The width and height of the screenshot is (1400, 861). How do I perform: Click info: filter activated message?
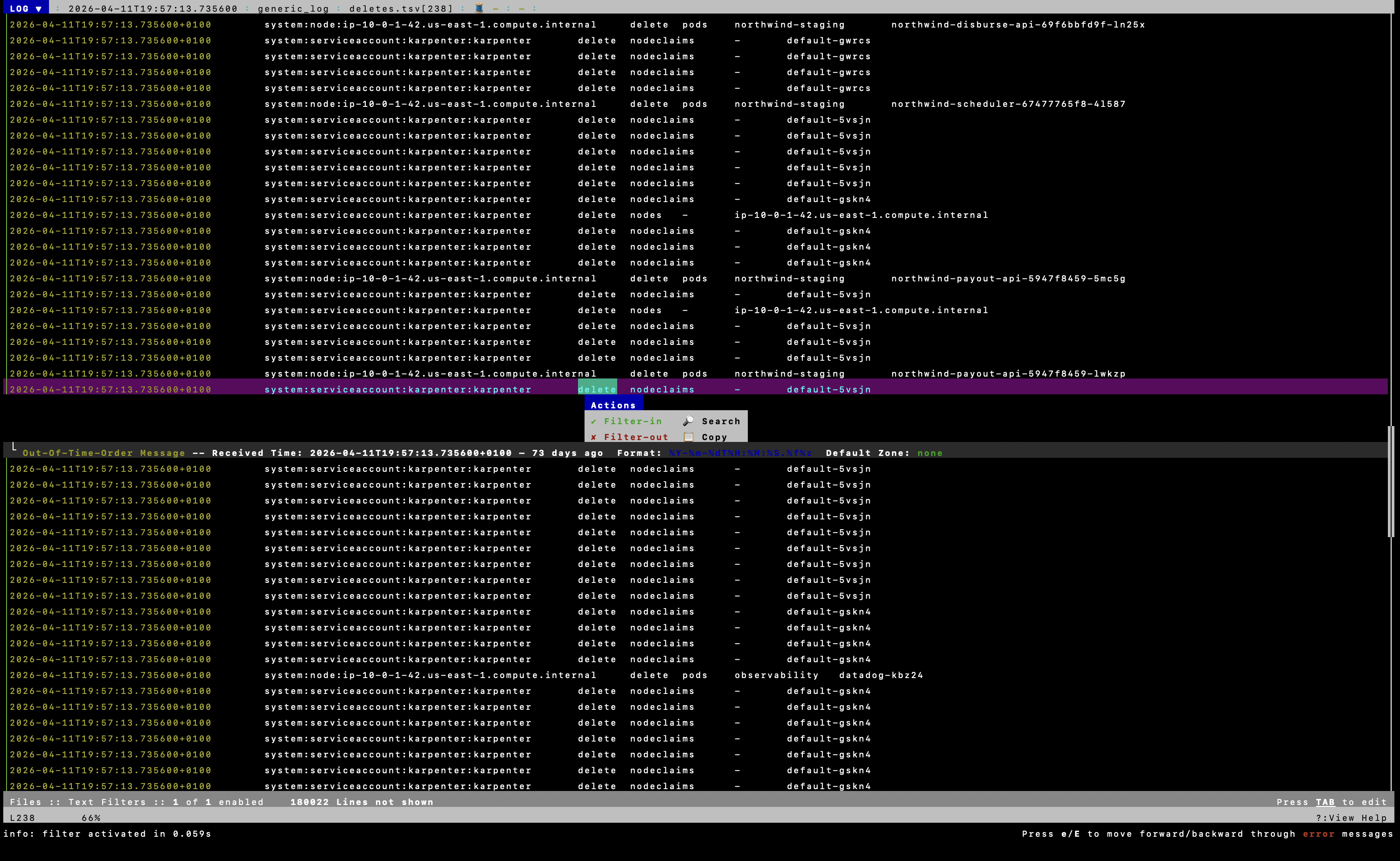click(107, 833)
